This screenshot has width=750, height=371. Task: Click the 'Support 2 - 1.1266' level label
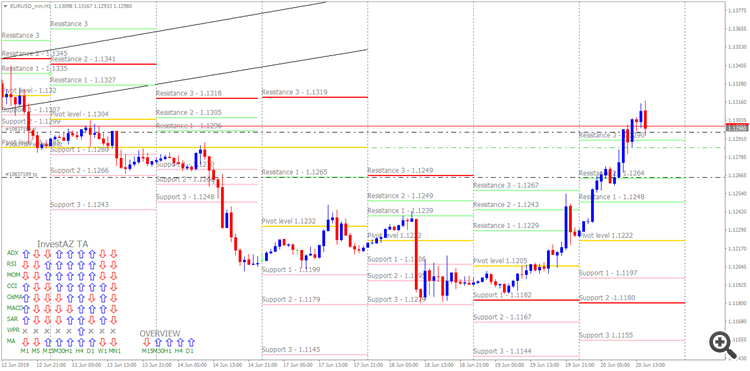click(x=79, y=170)
